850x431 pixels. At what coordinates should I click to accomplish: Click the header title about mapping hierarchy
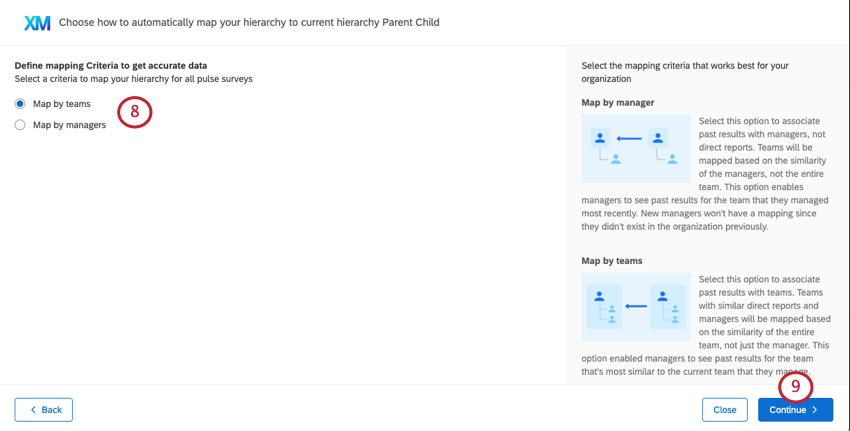[249, 22]
